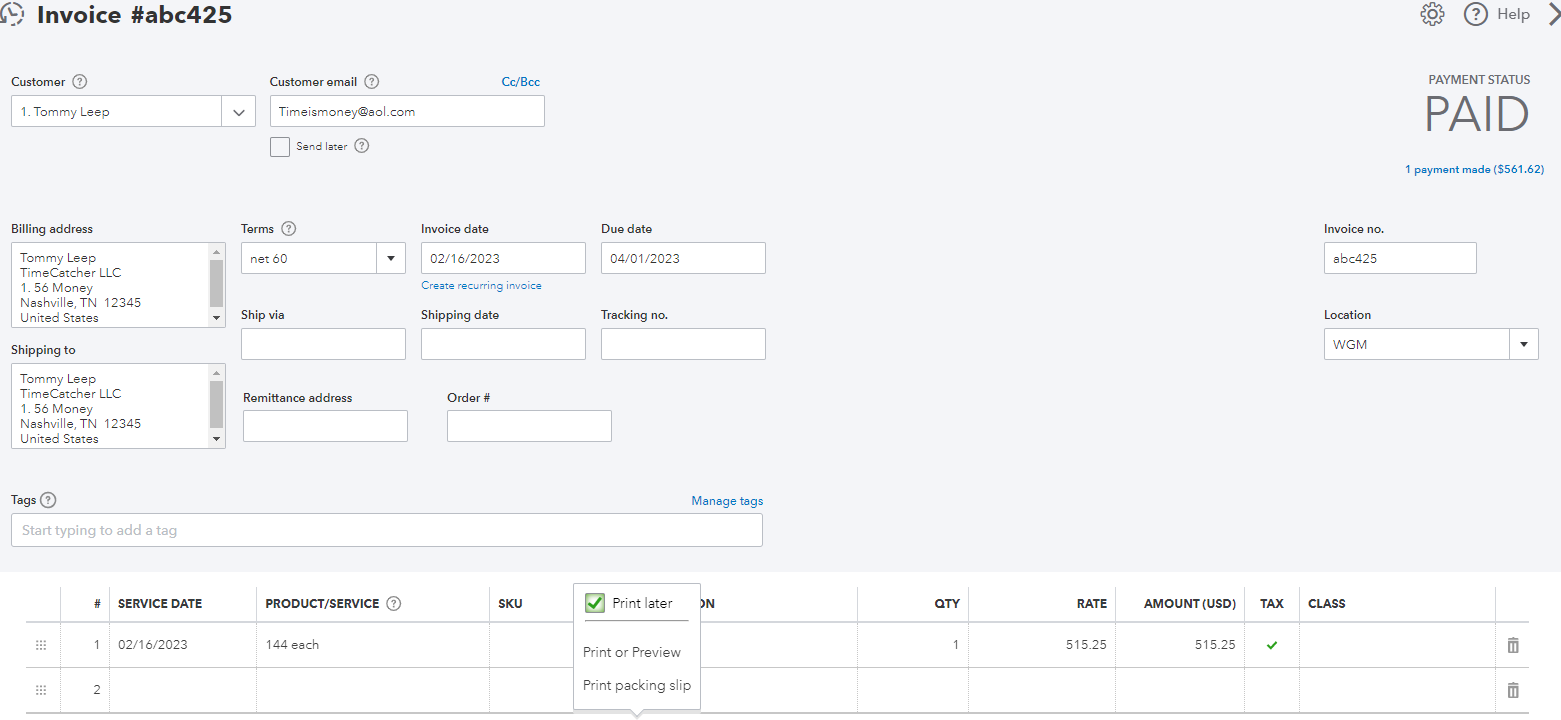Delete line 2 using its trash icon
1561x720 pixels.
pos(1512,689)
